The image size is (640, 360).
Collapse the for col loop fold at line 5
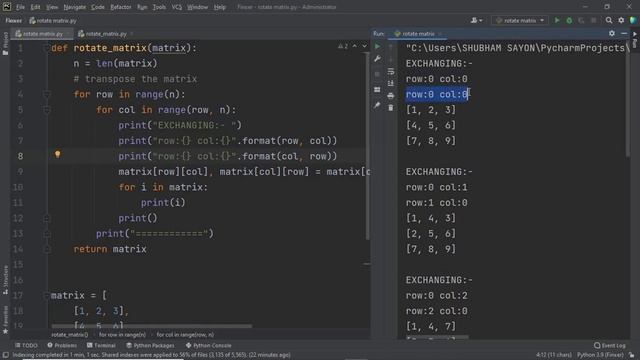click(46, 110)
